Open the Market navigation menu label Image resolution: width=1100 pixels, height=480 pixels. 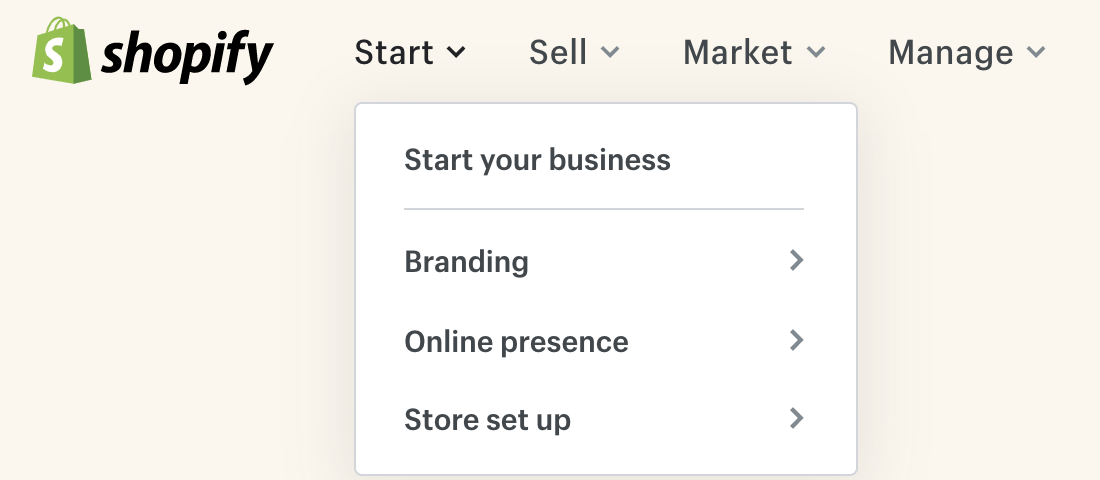(x=738, y=53)
